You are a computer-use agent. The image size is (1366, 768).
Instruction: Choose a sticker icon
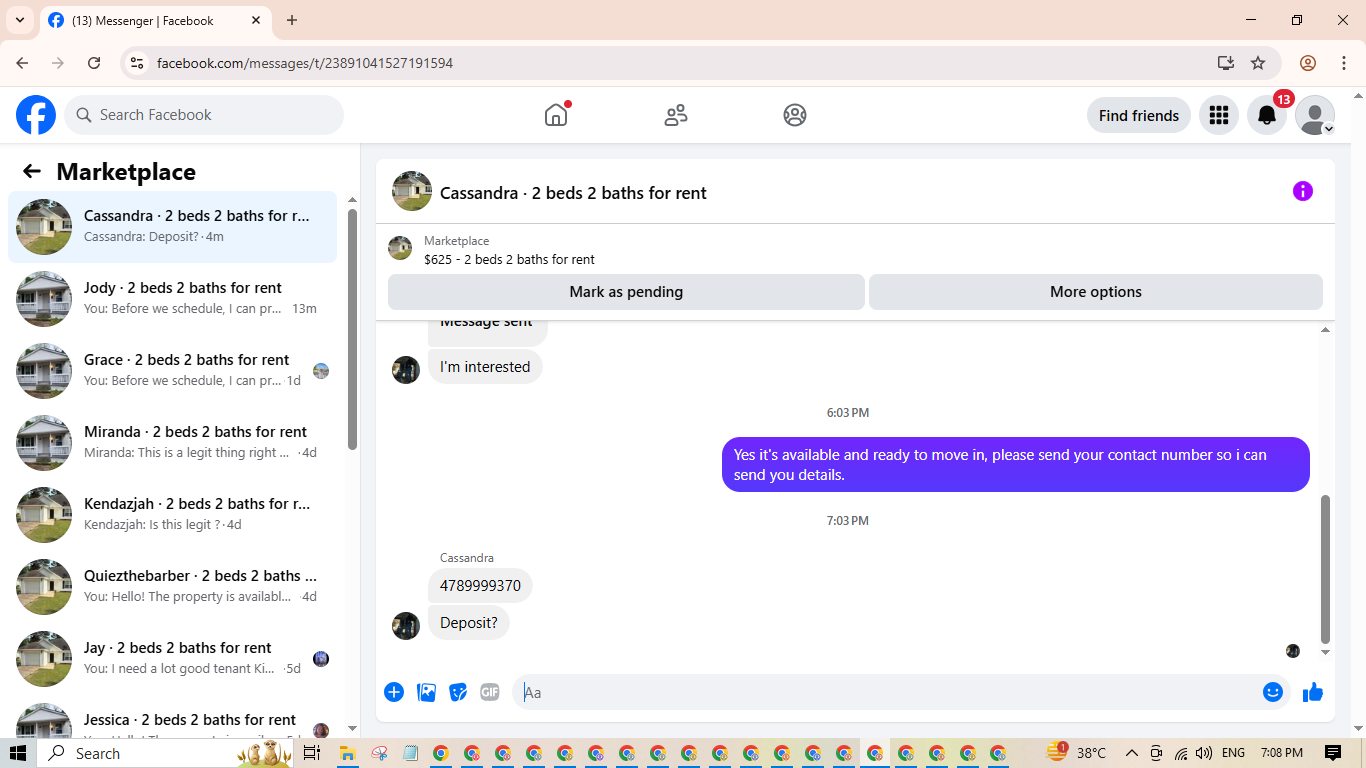[458, 692]
